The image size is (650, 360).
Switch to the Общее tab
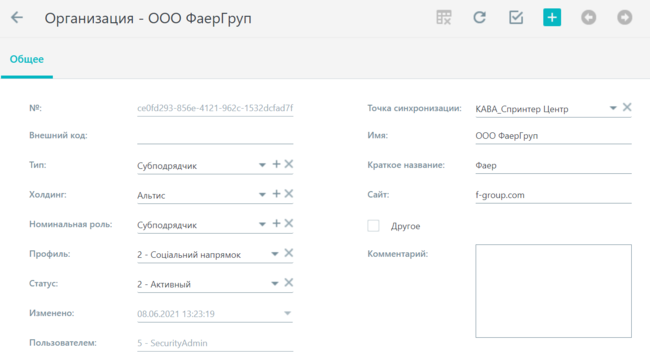tap(27, 59)
